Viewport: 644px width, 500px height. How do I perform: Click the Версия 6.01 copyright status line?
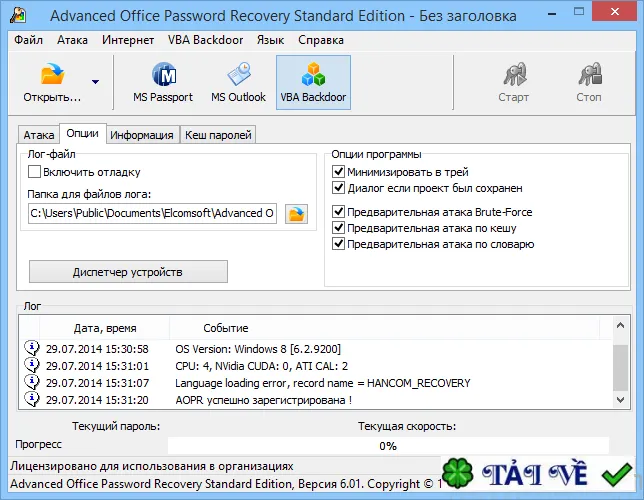pyautogui.click(x=225, y=484)
